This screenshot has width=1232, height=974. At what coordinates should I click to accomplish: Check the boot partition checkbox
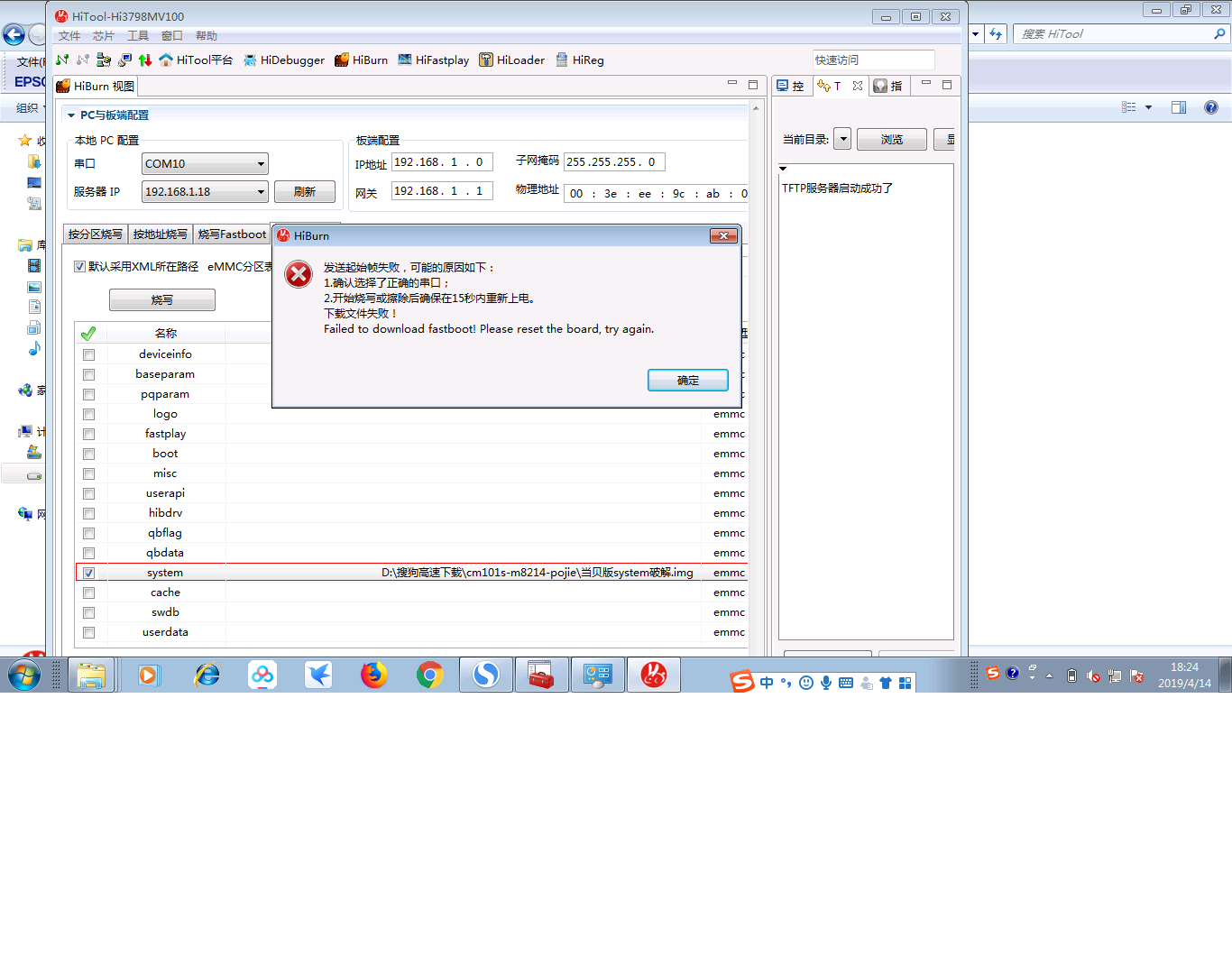[x=88, y=454]
